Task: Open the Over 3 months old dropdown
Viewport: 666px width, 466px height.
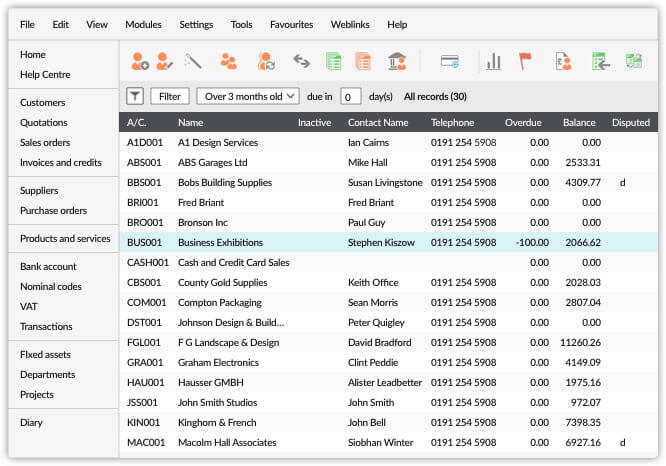Action: click(248, 96)
